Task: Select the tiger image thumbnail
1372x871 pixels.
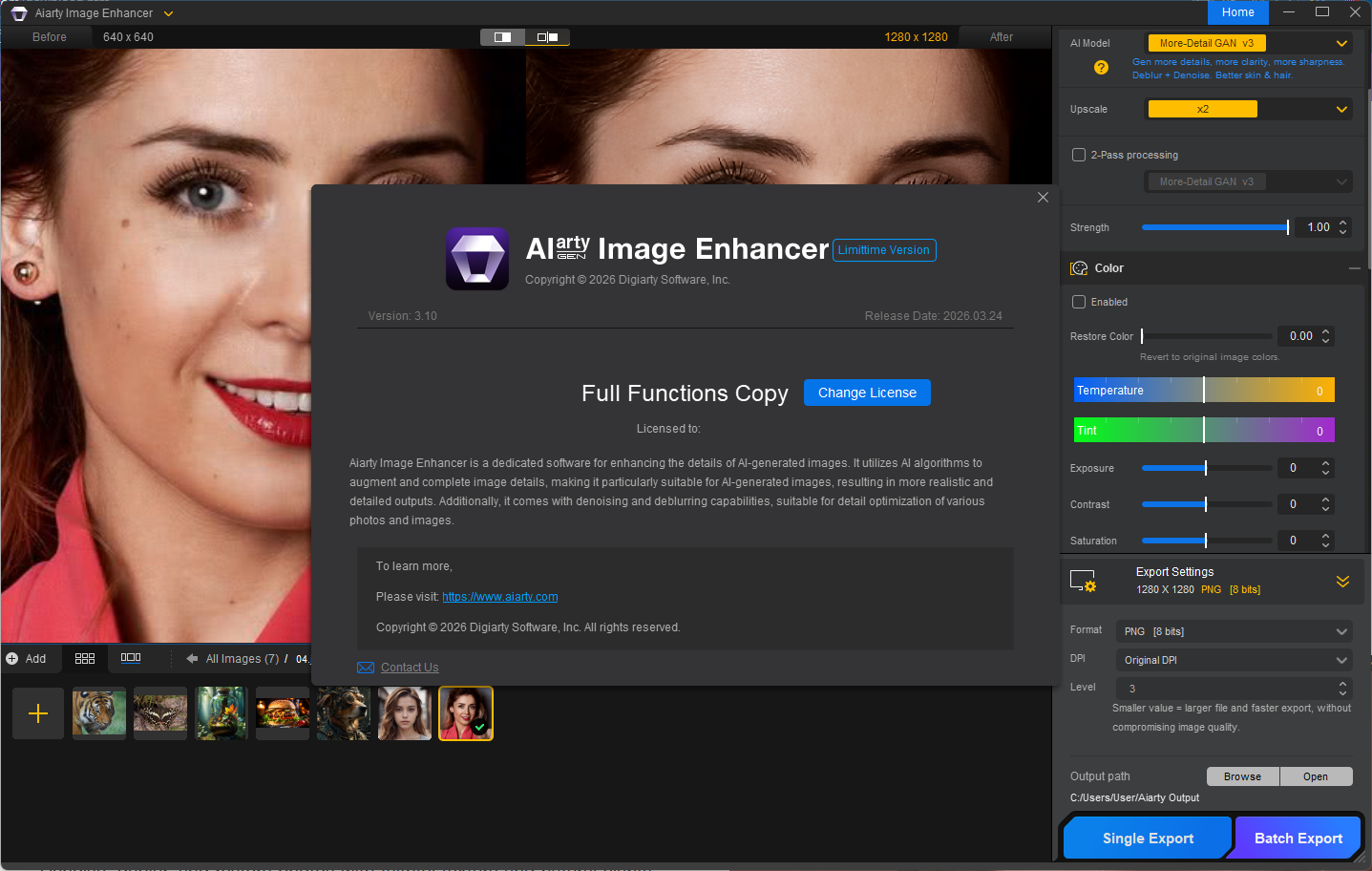Action: click(99, 713)
